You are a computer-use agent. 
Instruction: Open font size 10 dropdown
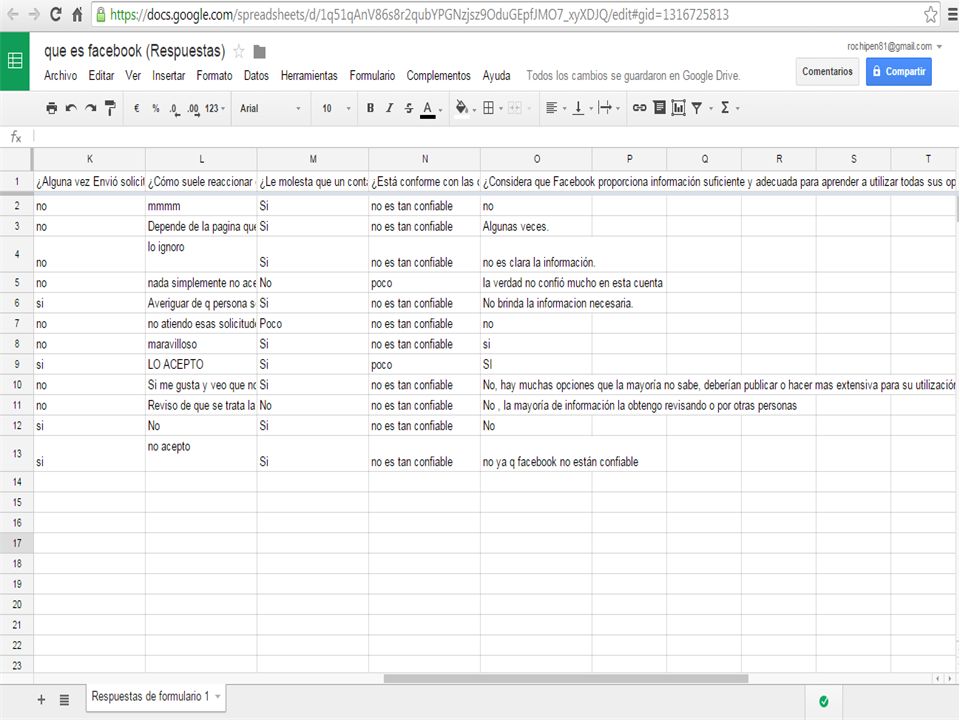click(336, 108)
